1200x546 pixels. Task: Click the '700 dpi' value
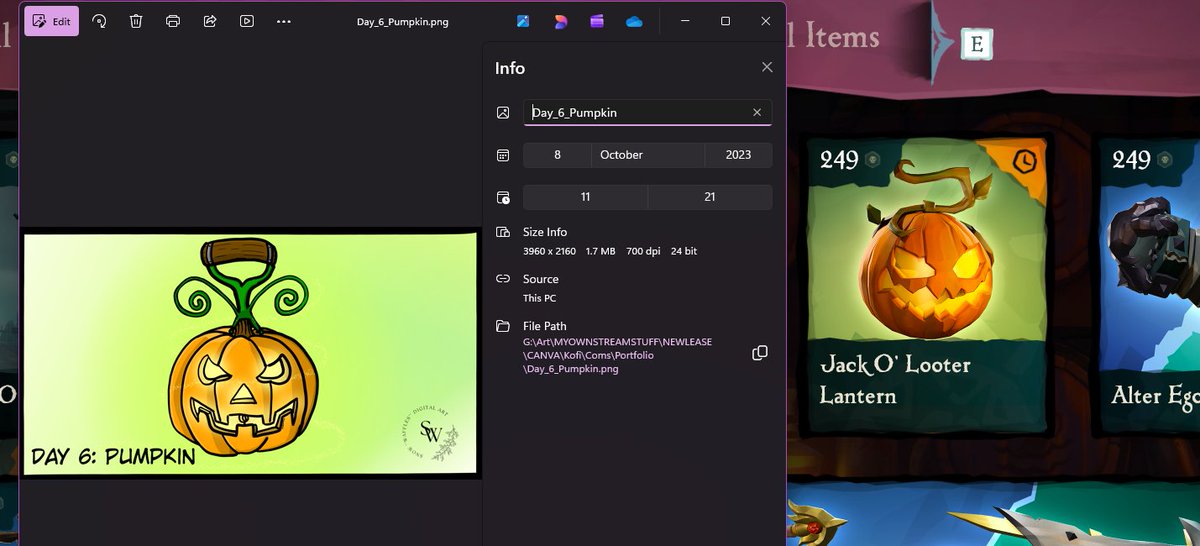(641, 251)
